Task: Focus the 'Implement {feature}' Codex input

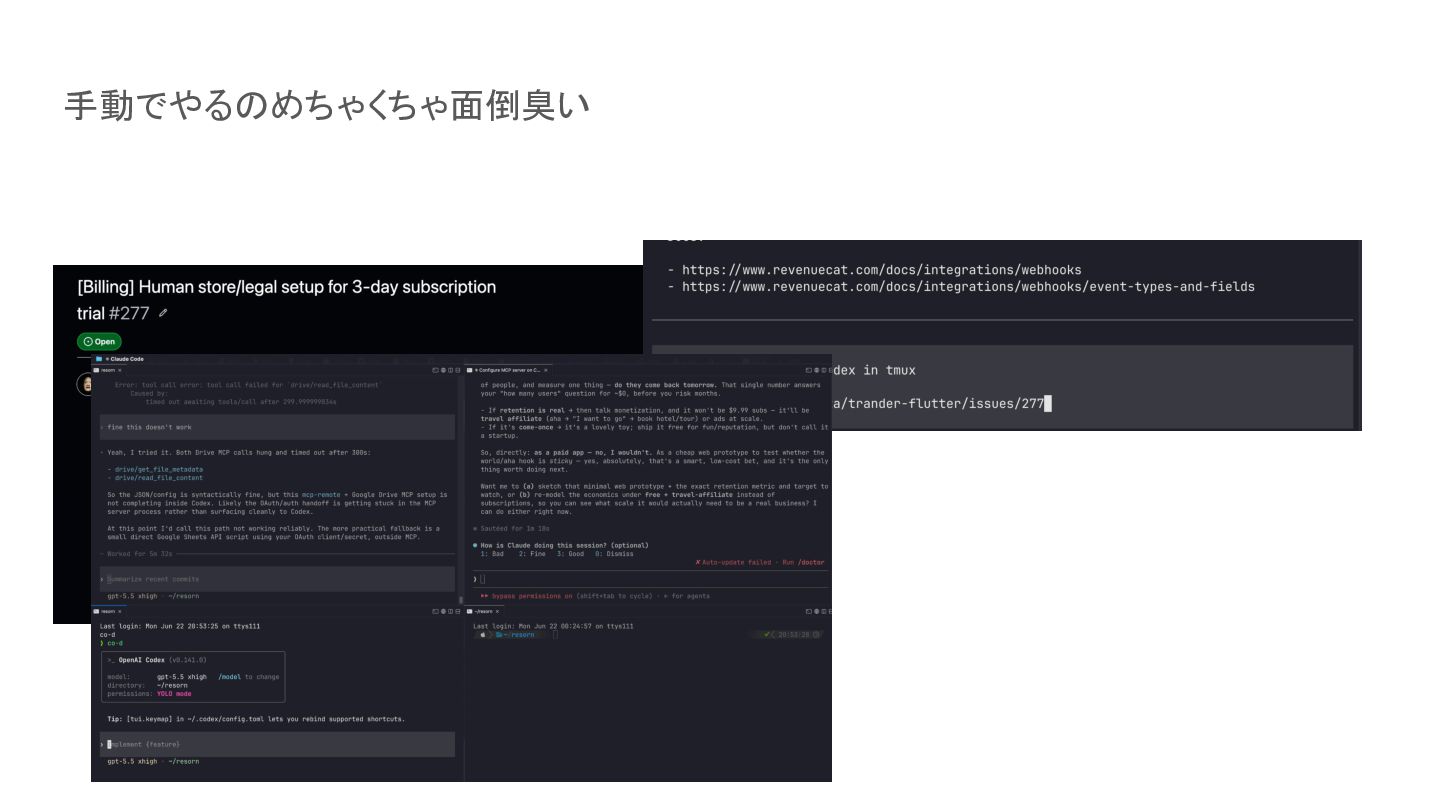Action: click(x=277, y=744)
